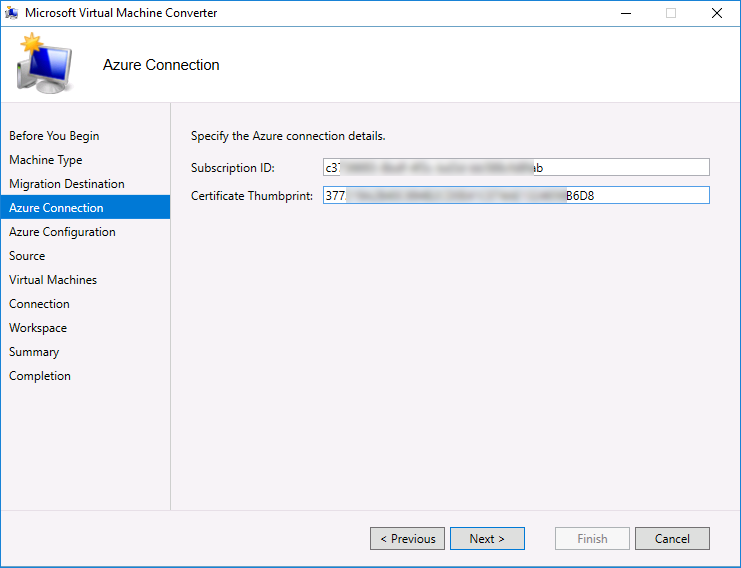Click the wizard computer graphic icon
This screenshot has width=741, height=568.
pyautogui.click(x=44, y=63)
